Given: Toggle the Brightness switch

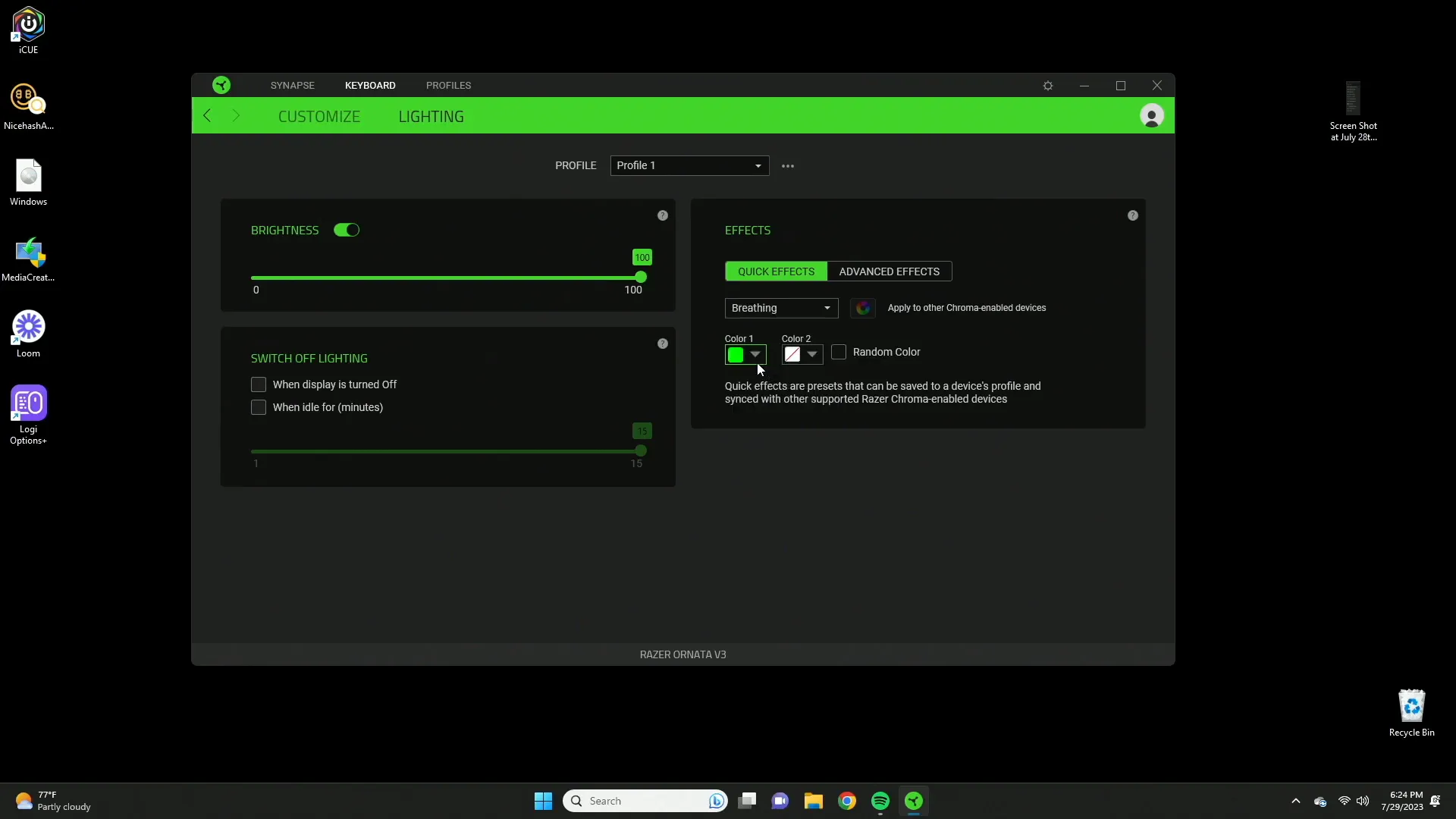Looking at the screenshot, I should (x=347, y=231).
